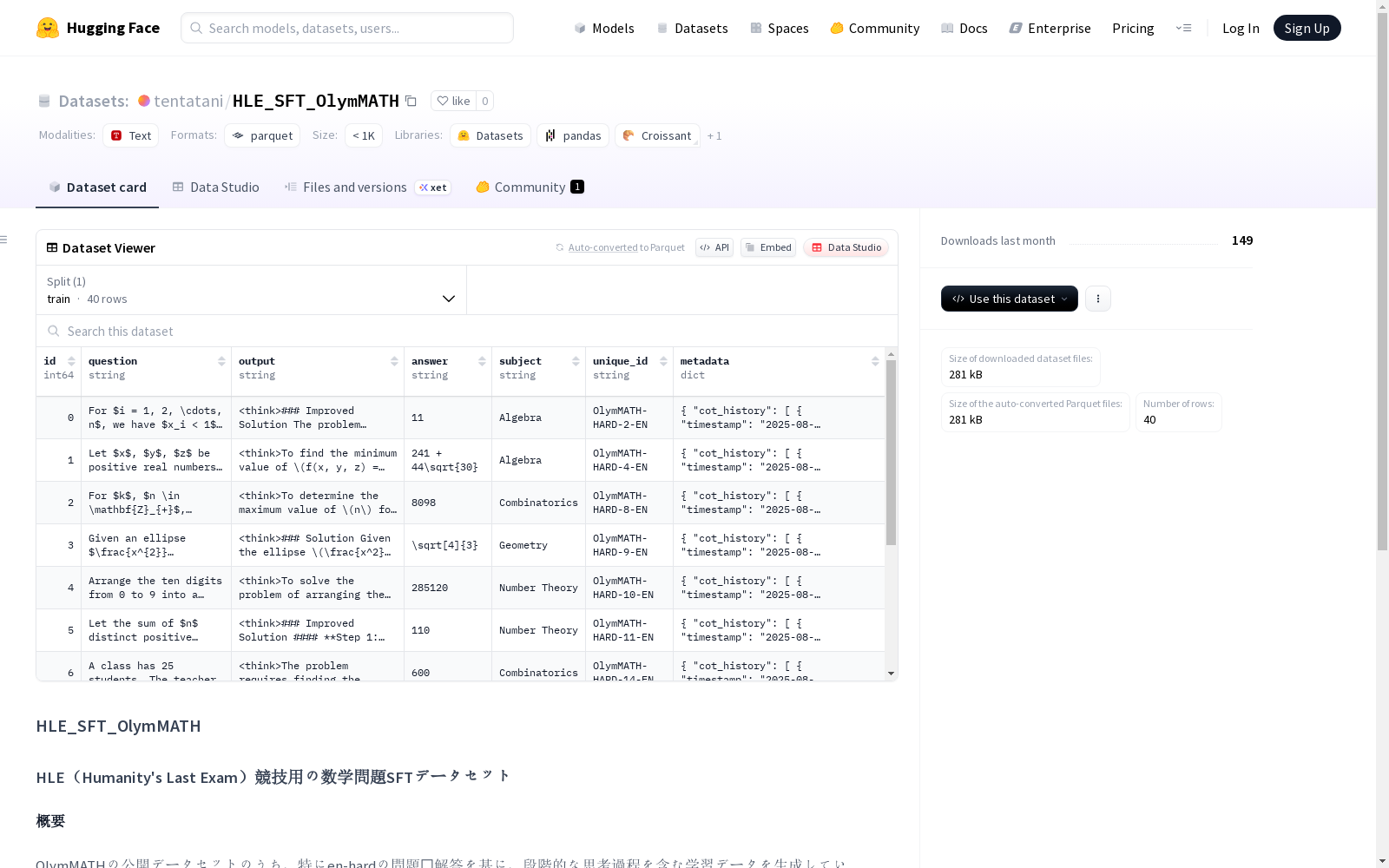Screen dimensions: 1389x868
Task: Switch to the Community tab
Action: (x=530, y=187)
